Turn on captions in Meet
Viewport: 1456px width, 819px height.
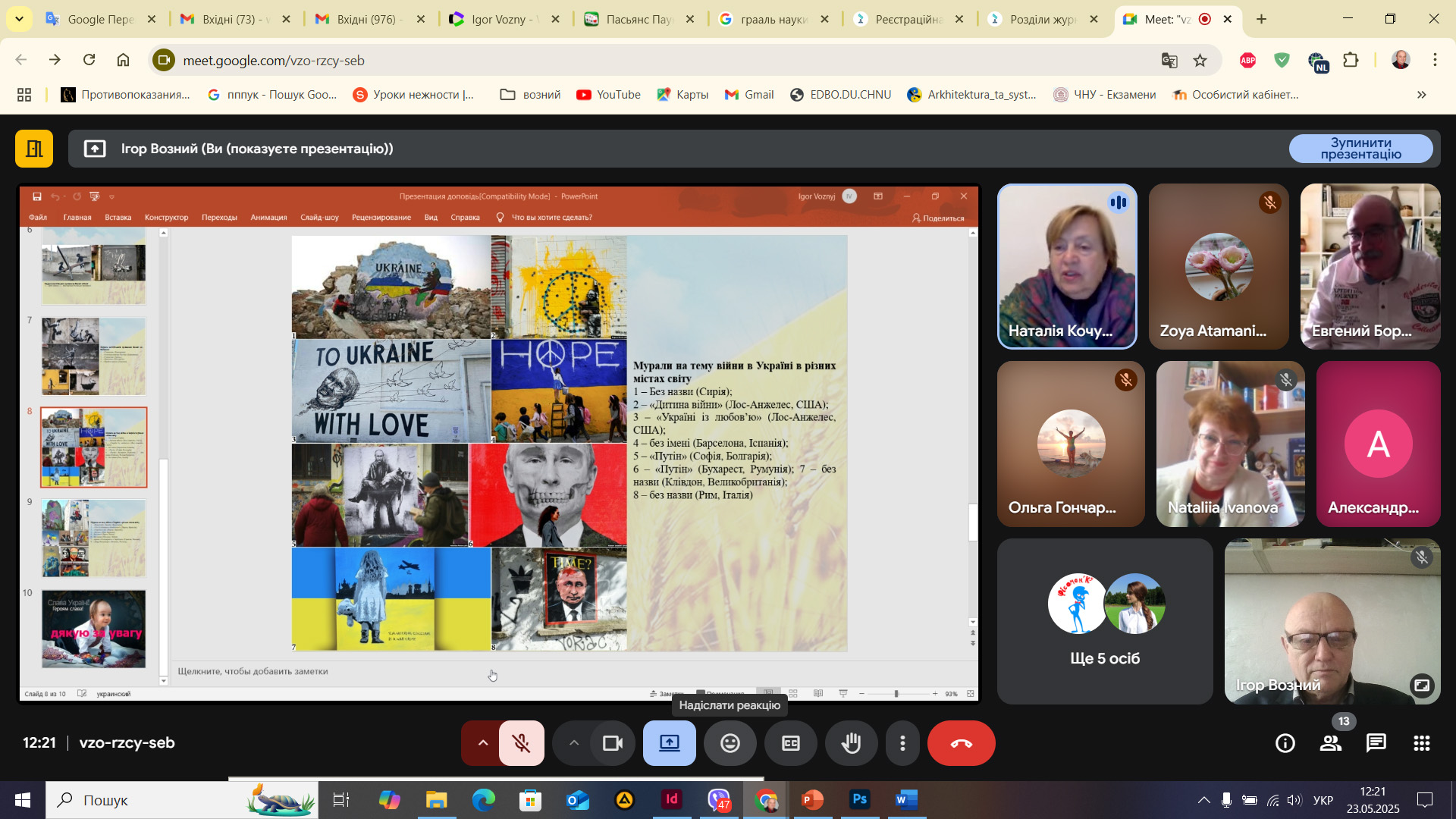[791, 743]
